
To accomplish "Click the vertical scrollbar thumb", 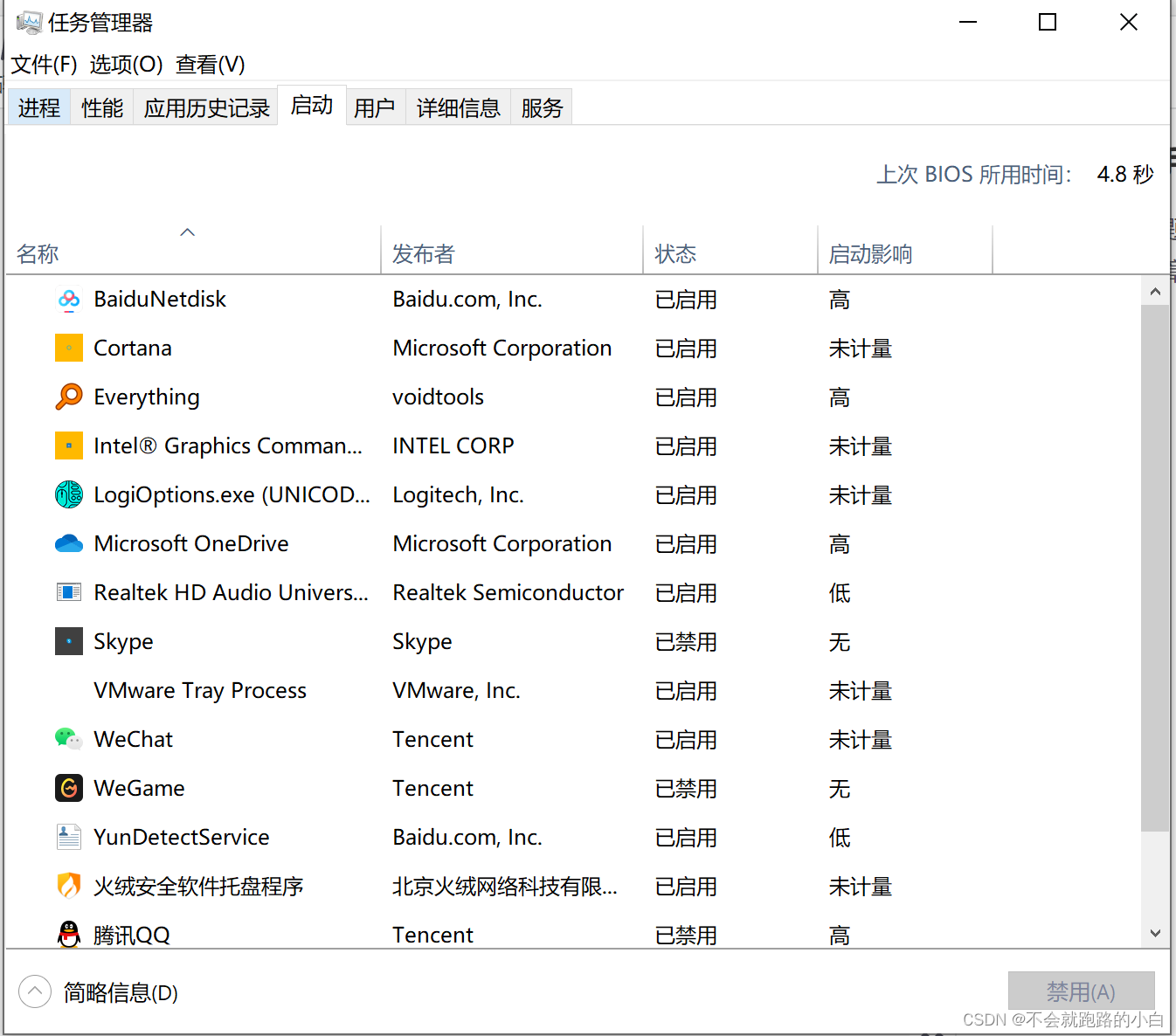I will pos(1155,568).
